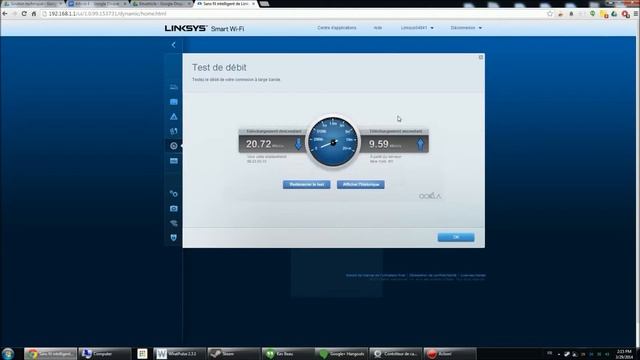This screenshot has width=640, height=360.
Task: Open the Windows Start button
Action: click(8, 353)
